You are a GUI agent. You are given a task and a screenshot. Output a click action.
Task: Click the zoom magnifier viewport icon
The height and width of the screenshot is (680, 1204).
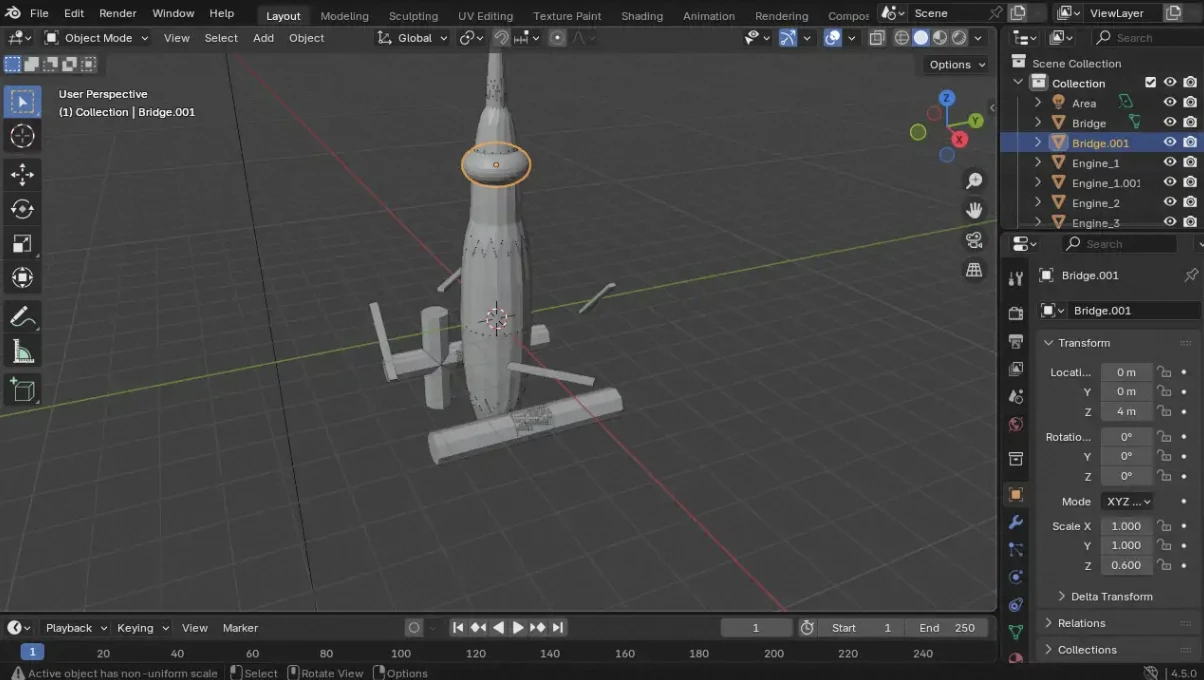tap(974, 181)
